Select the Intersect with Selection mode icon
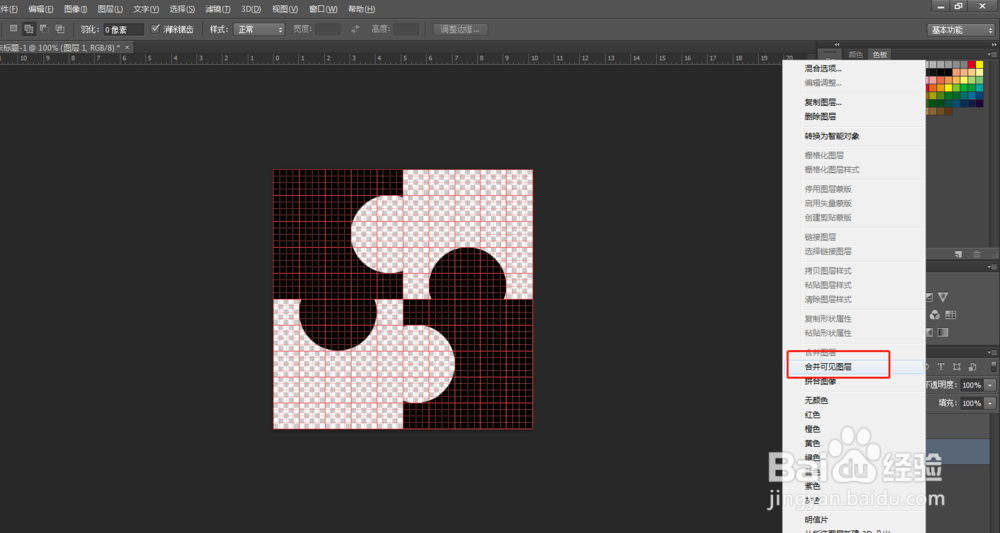 (x=60, y=29)
